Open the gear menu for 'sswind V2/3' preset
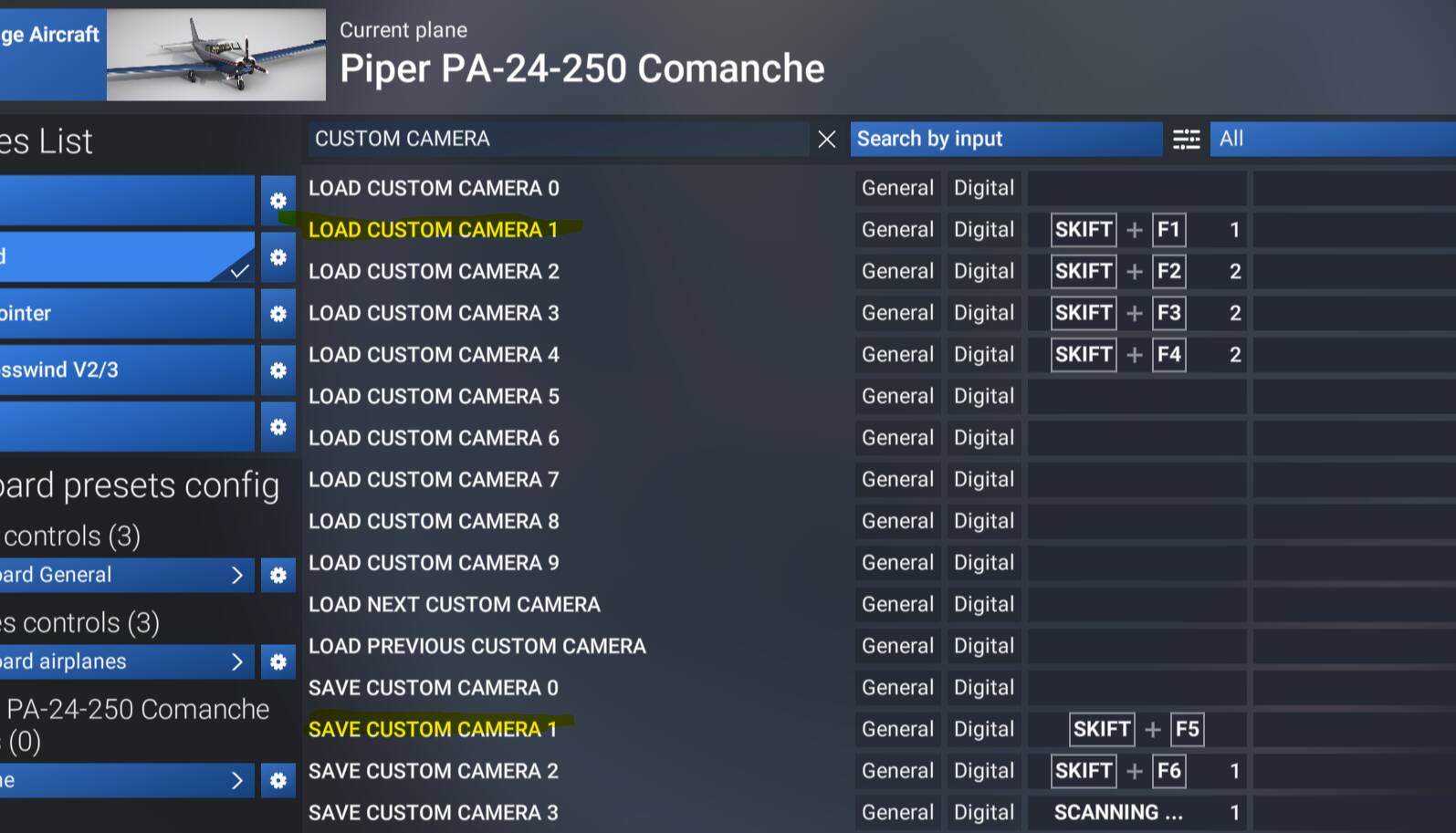 tap(278, 370)
